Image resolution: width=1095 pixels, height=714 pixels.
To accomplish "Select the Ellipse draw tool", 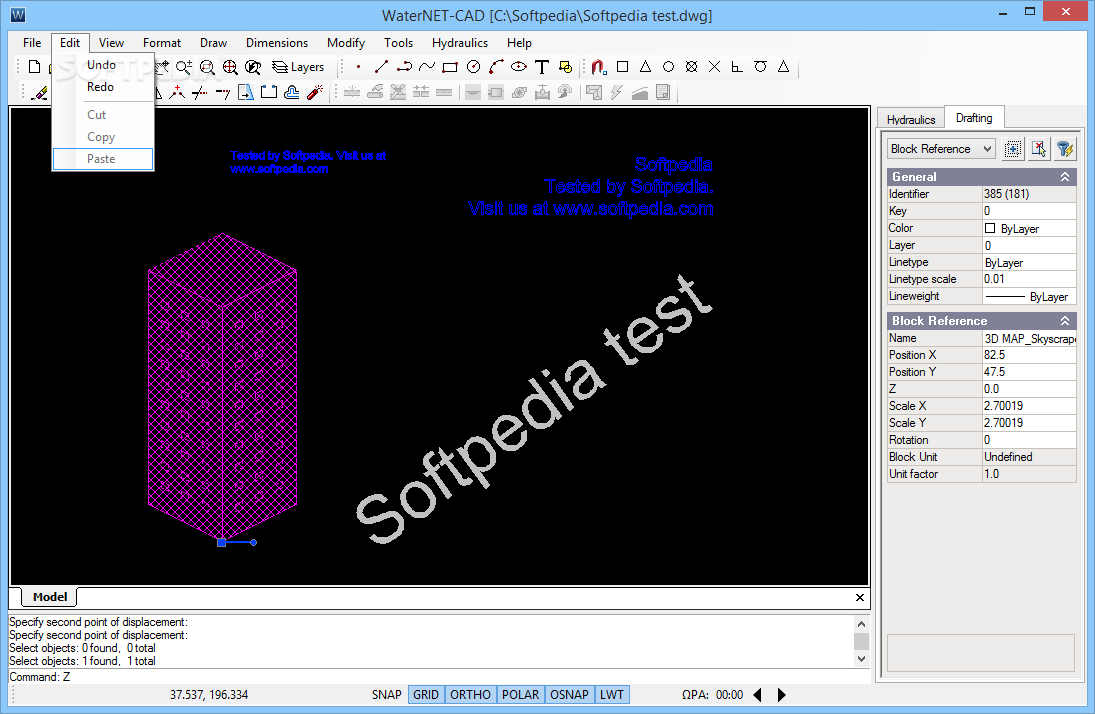I will (x=519, y=67).
